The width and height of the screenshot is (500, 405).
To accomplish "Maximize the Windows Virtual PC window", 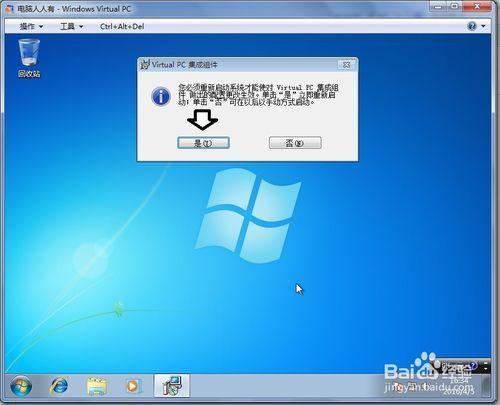I will 455,6.
